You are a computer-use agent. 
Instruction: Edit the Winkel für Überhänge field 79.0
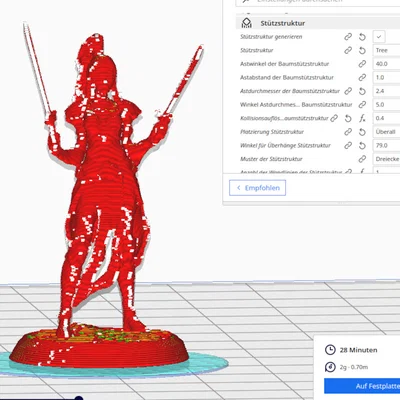point(387,145)
